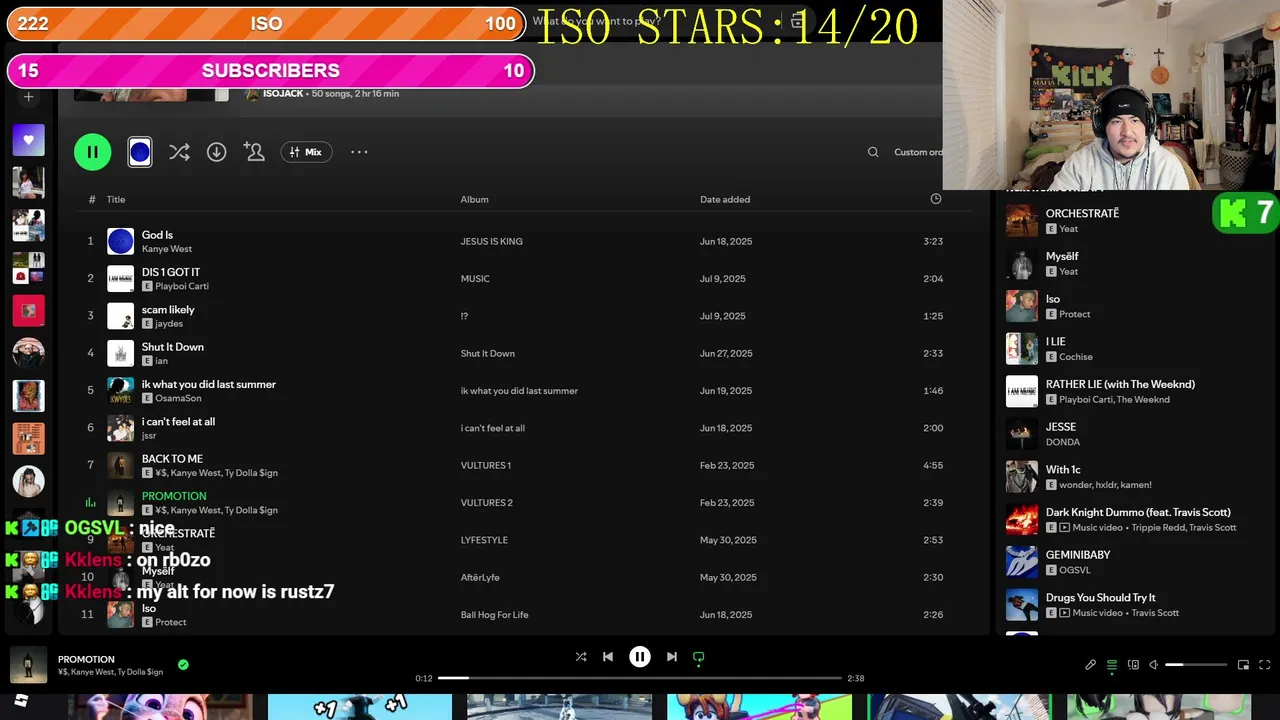
Task: Sort by the Title column header
Action: point(116,199)
